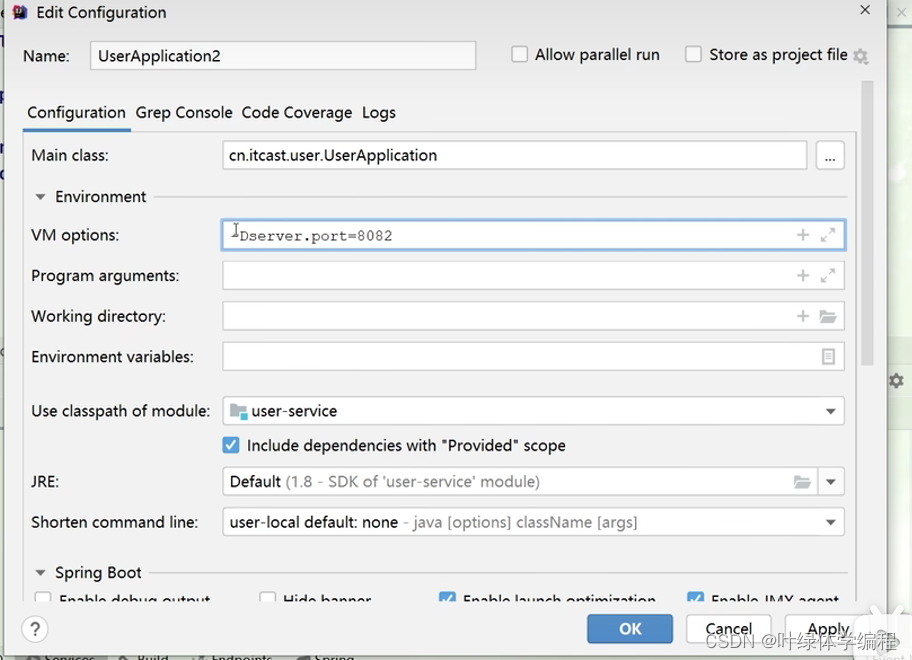Viewport: 912px width, 660px height.
Task: Apply the configuration changes
Action: click(x=826, y=629)
